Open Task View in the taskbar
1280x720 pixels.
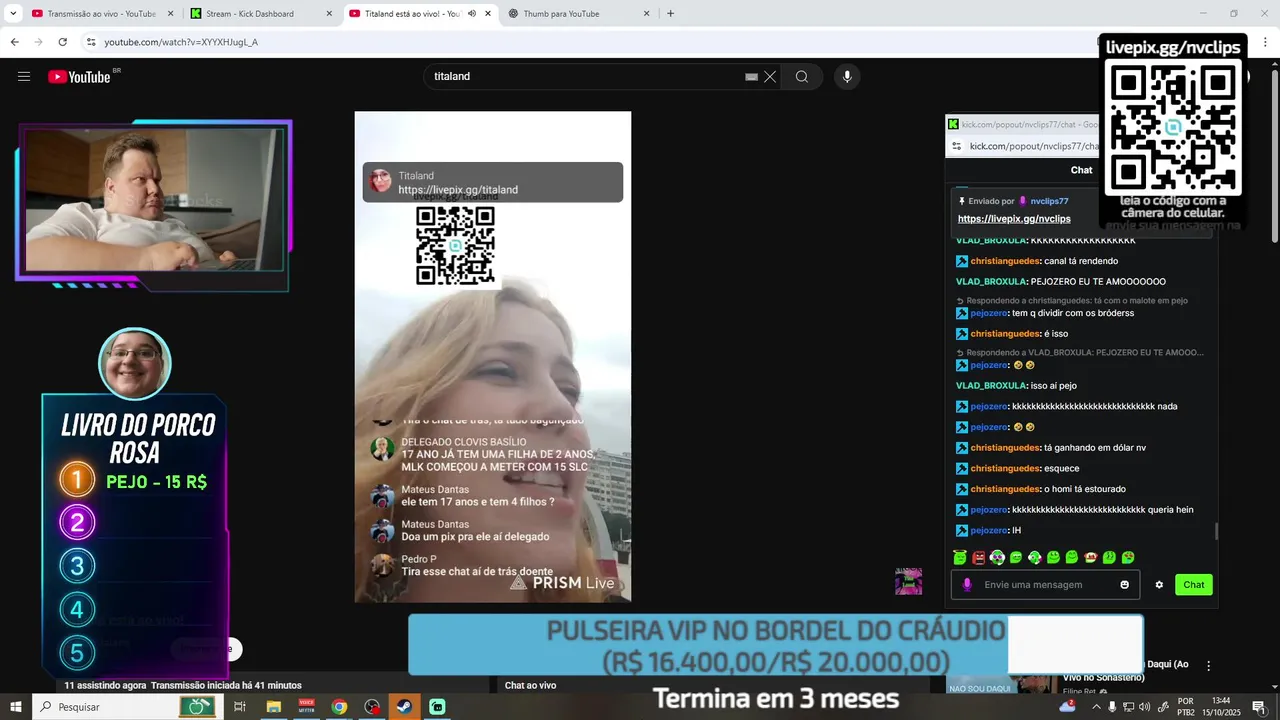click(x=240, y=707)
